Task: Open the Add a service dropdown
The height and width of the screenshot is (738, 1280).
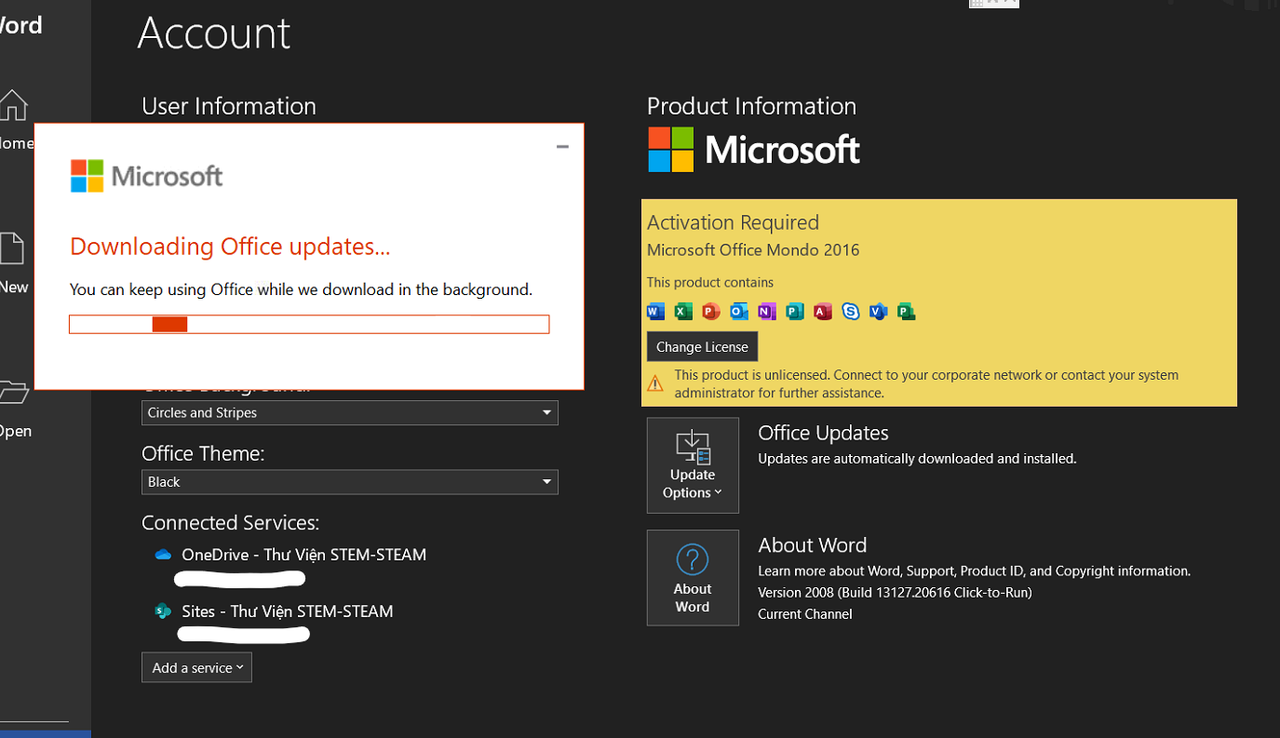Action: [x=197, y=667]
